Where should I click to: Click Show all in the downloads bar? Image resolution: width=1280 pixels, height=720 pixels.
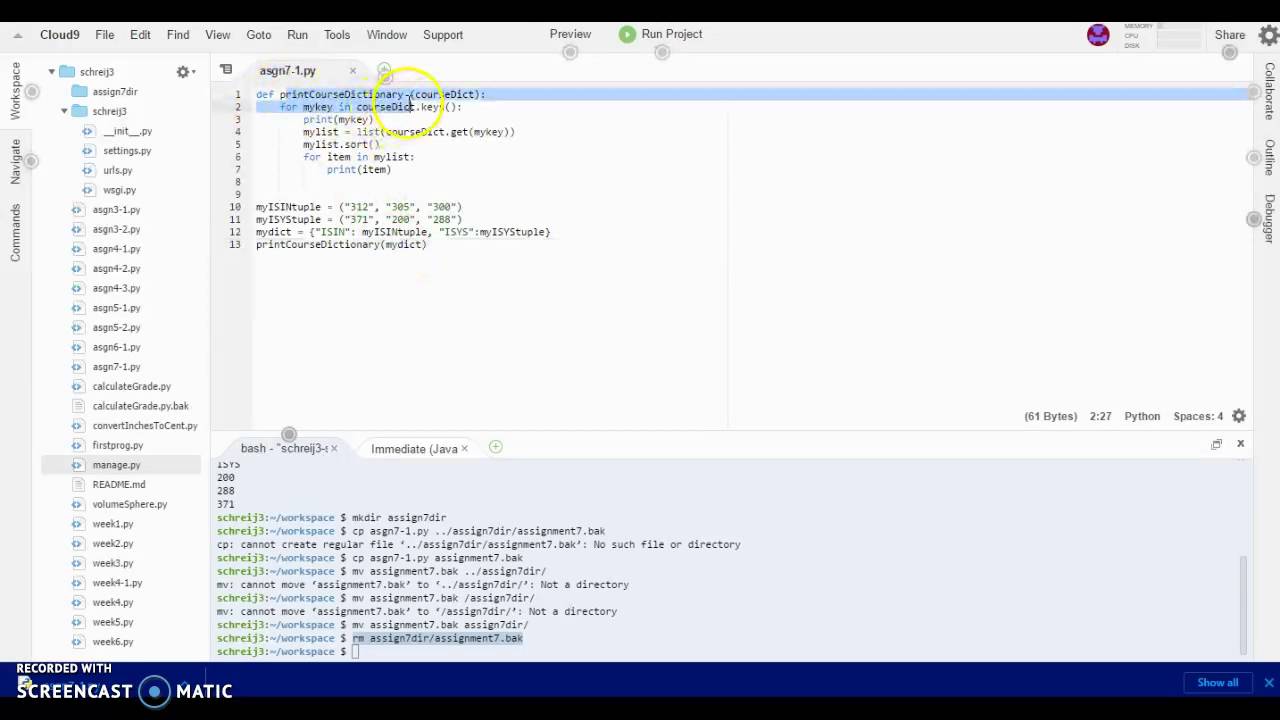coord(1218,683)
